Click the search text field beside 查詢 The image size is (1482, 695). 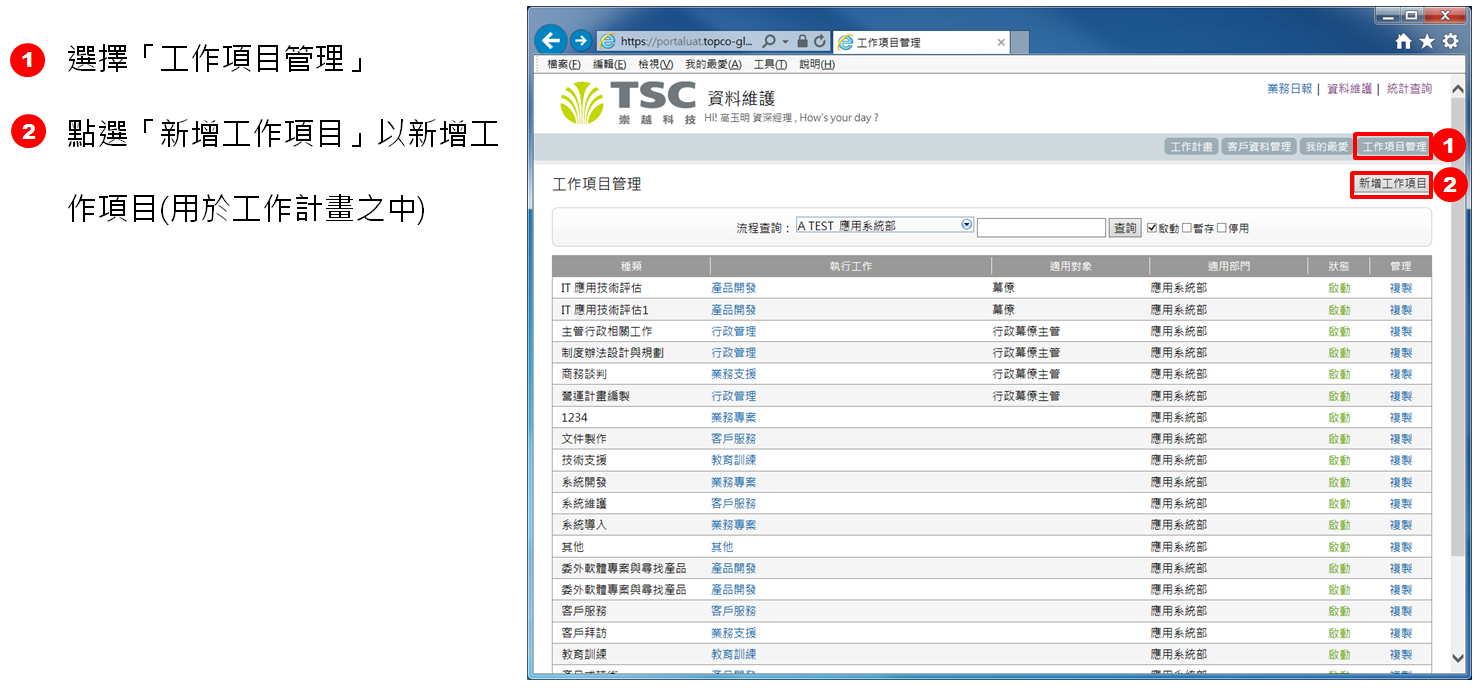click(1041, 228)
